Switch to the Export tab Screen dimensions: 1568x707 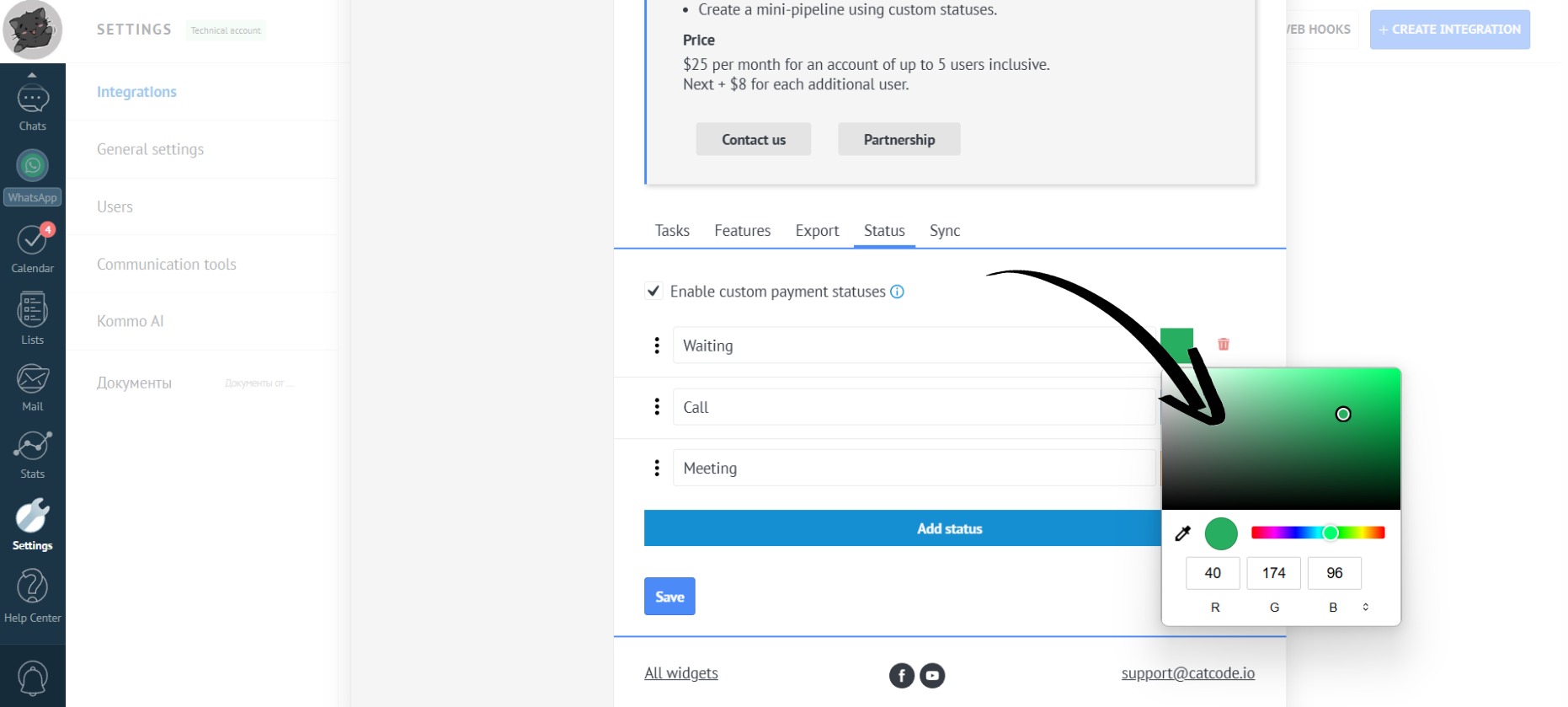click(817, 231)
